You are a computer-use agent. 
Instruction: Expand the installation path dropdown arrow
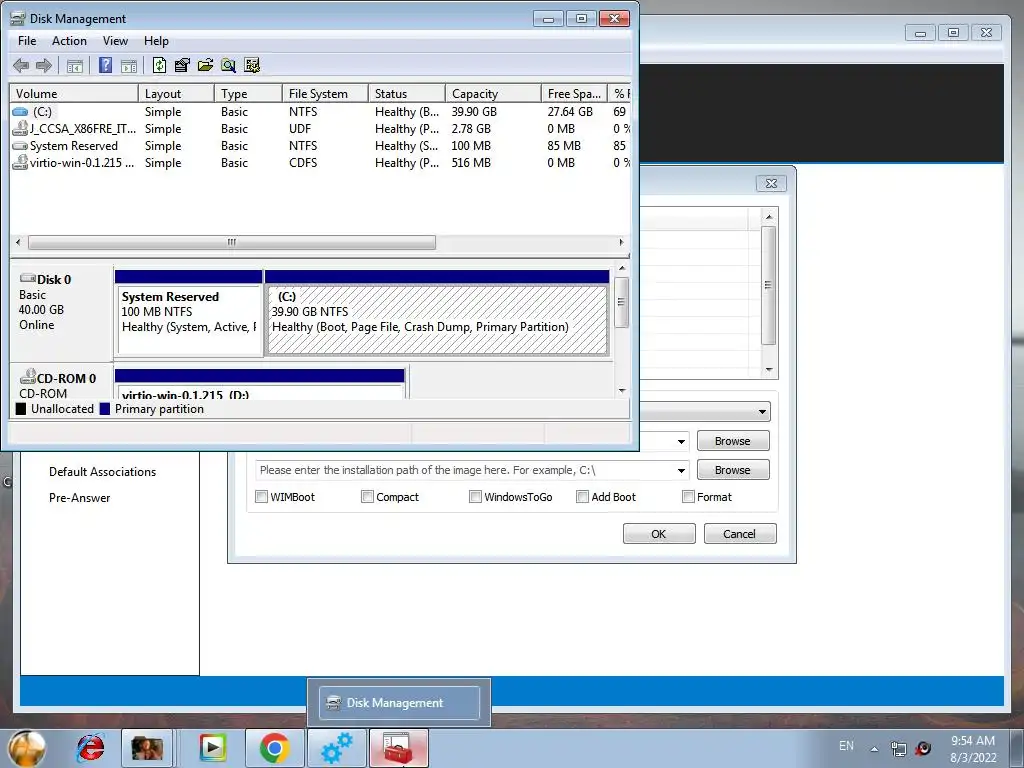[681, 470]
